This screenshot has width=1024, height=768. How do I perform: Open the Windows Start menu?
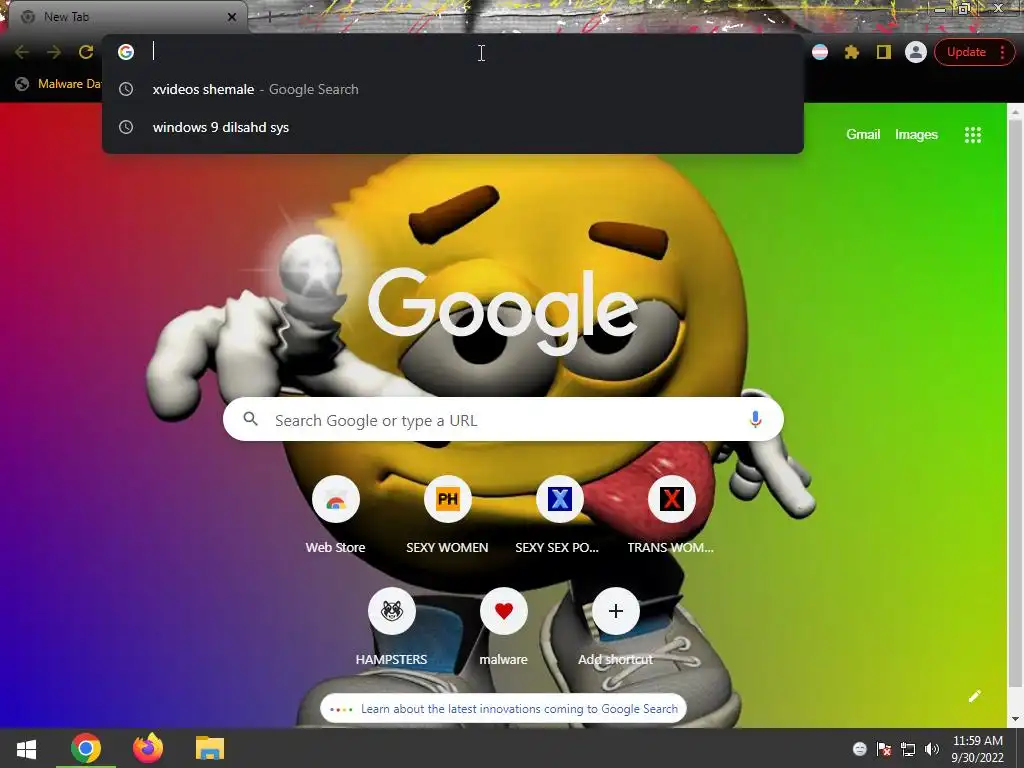[26, 748]
